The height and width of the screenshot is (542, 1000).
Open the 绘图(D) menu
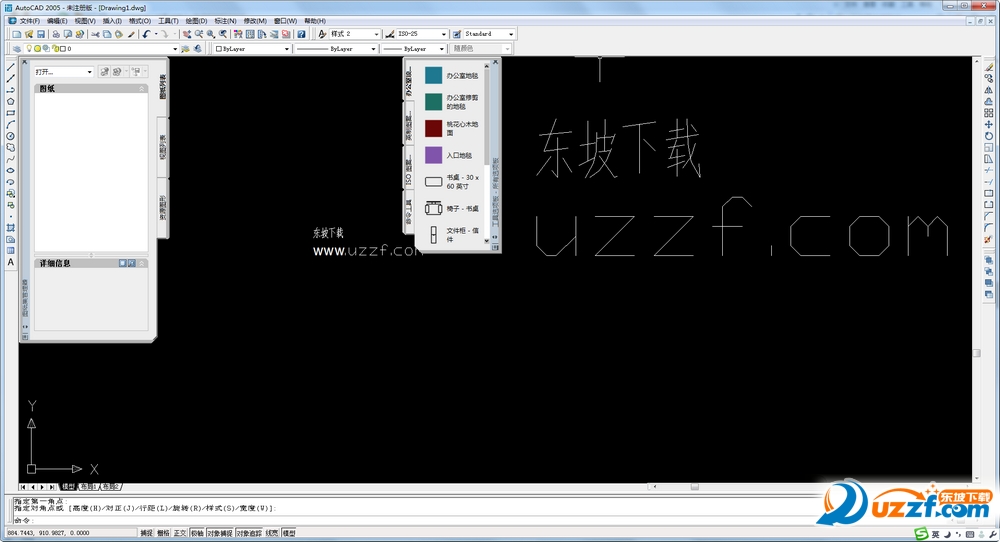coord(196,21)
